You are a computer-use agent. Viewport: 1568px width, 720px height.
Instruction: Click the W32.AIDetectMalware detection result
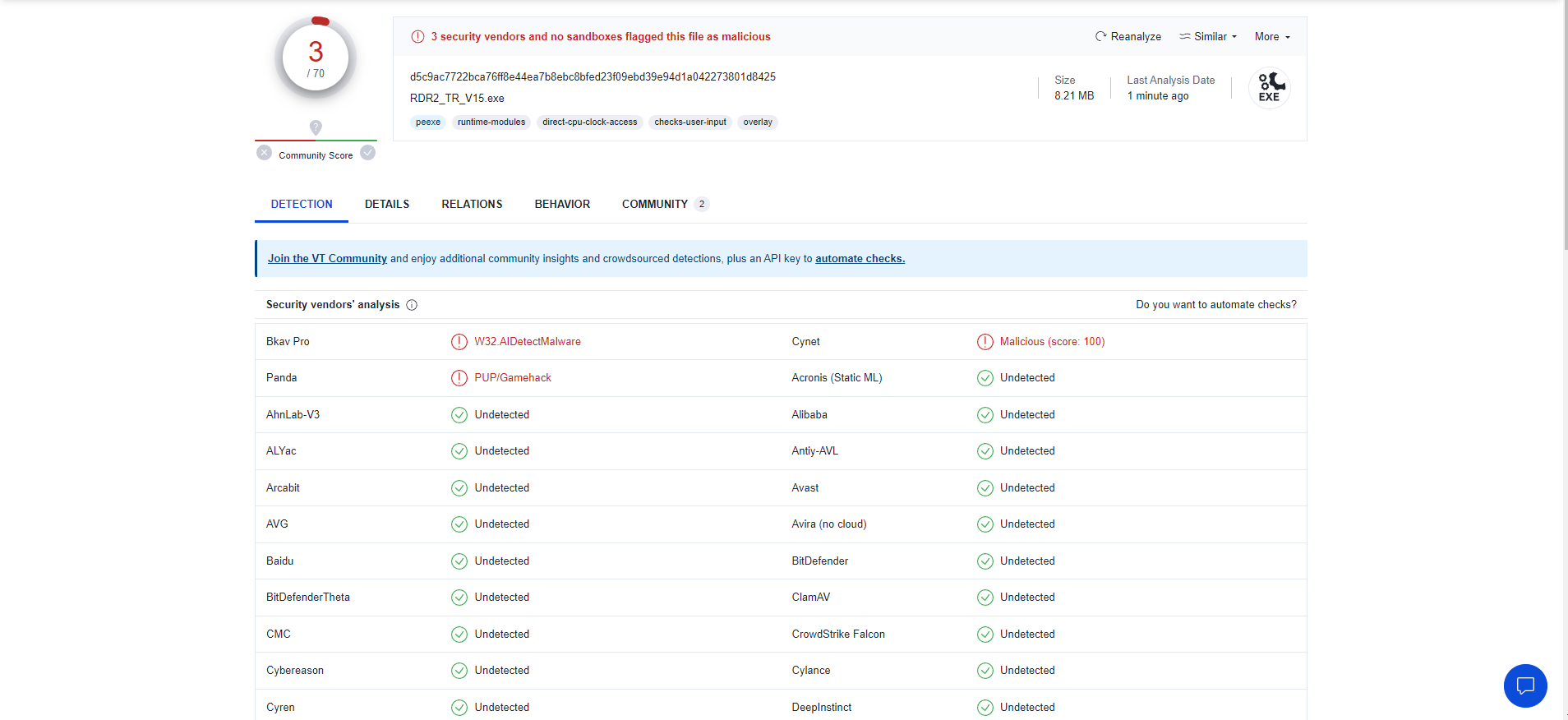pos(528,341)
